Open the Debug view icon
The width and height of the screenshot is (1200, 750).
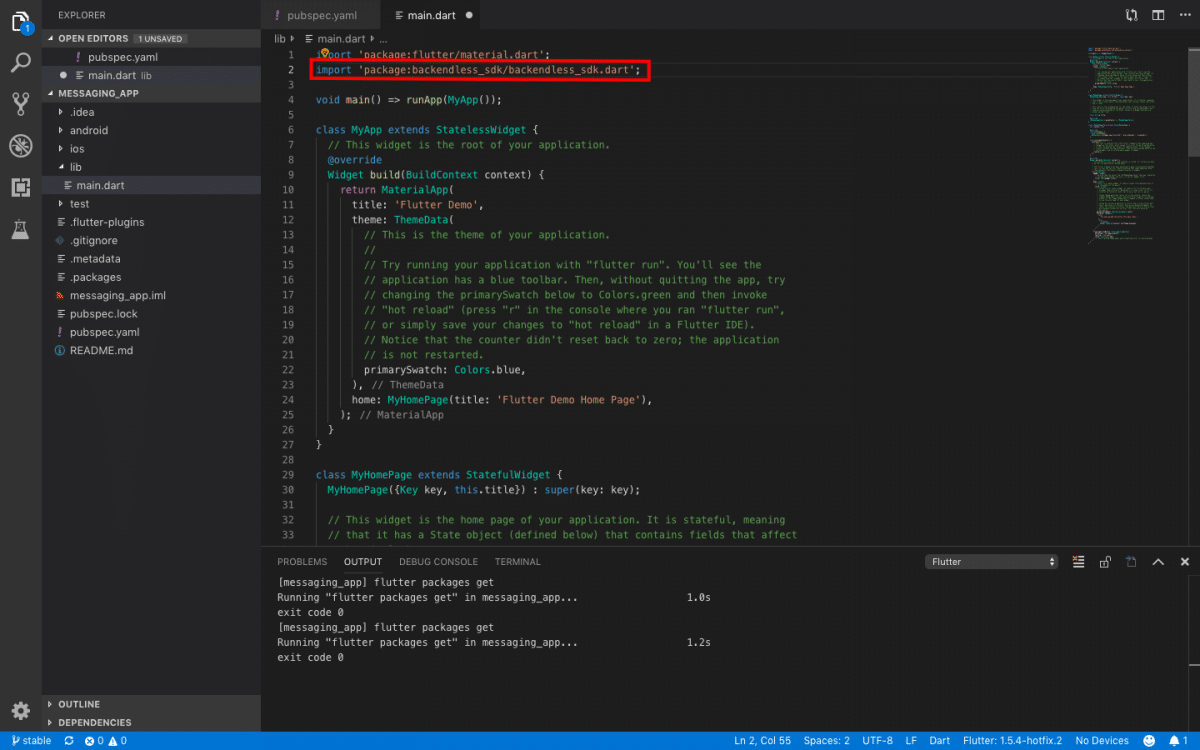[x=21, y=146]
